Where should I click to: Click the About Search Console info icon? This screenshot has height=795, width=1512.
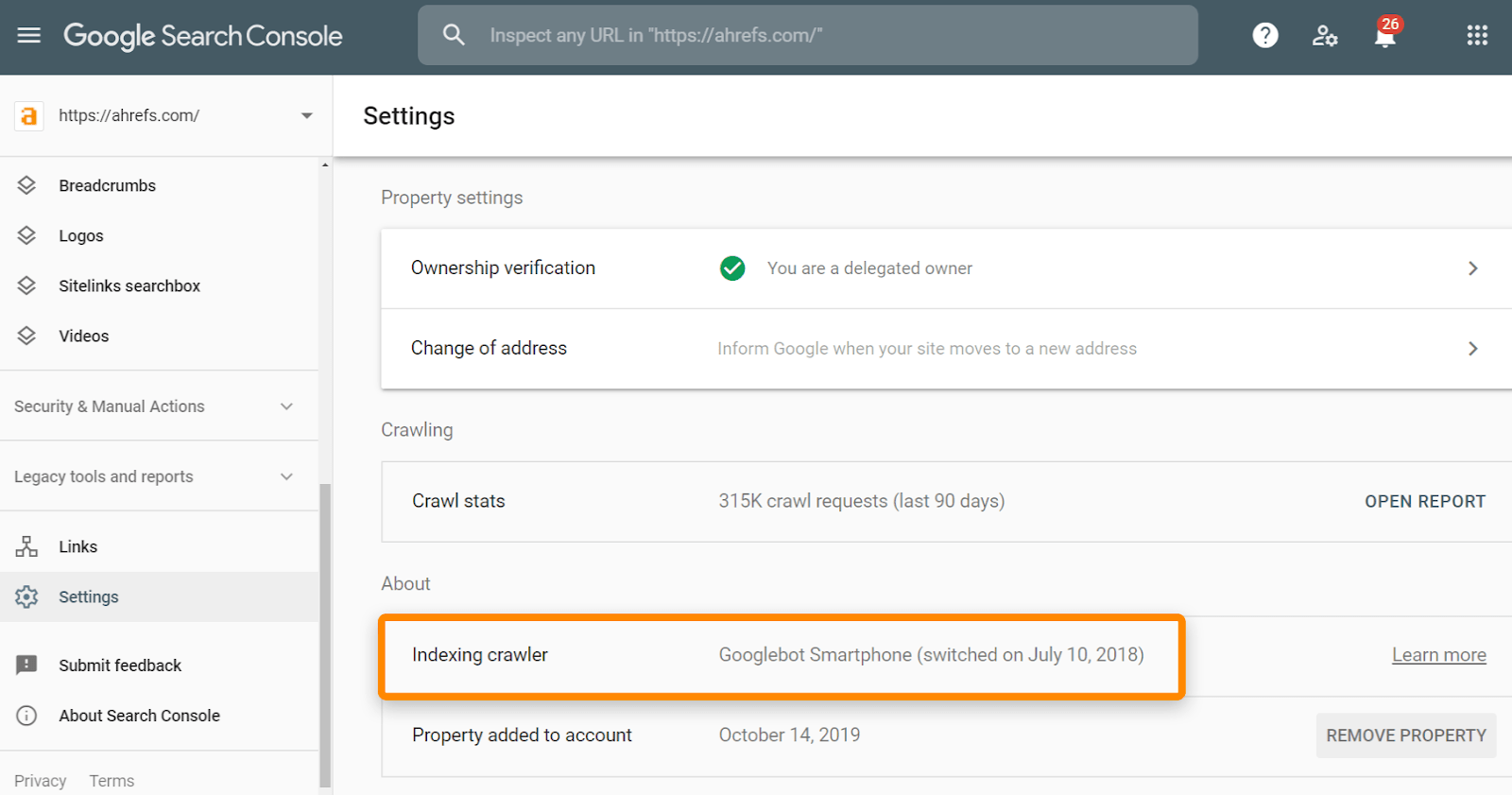pyautogui.click(x=26, y=716)
